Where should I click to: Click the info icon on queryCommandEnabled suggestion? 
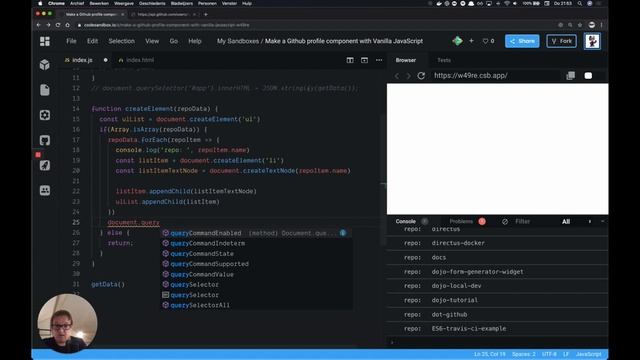pos(343,233)
